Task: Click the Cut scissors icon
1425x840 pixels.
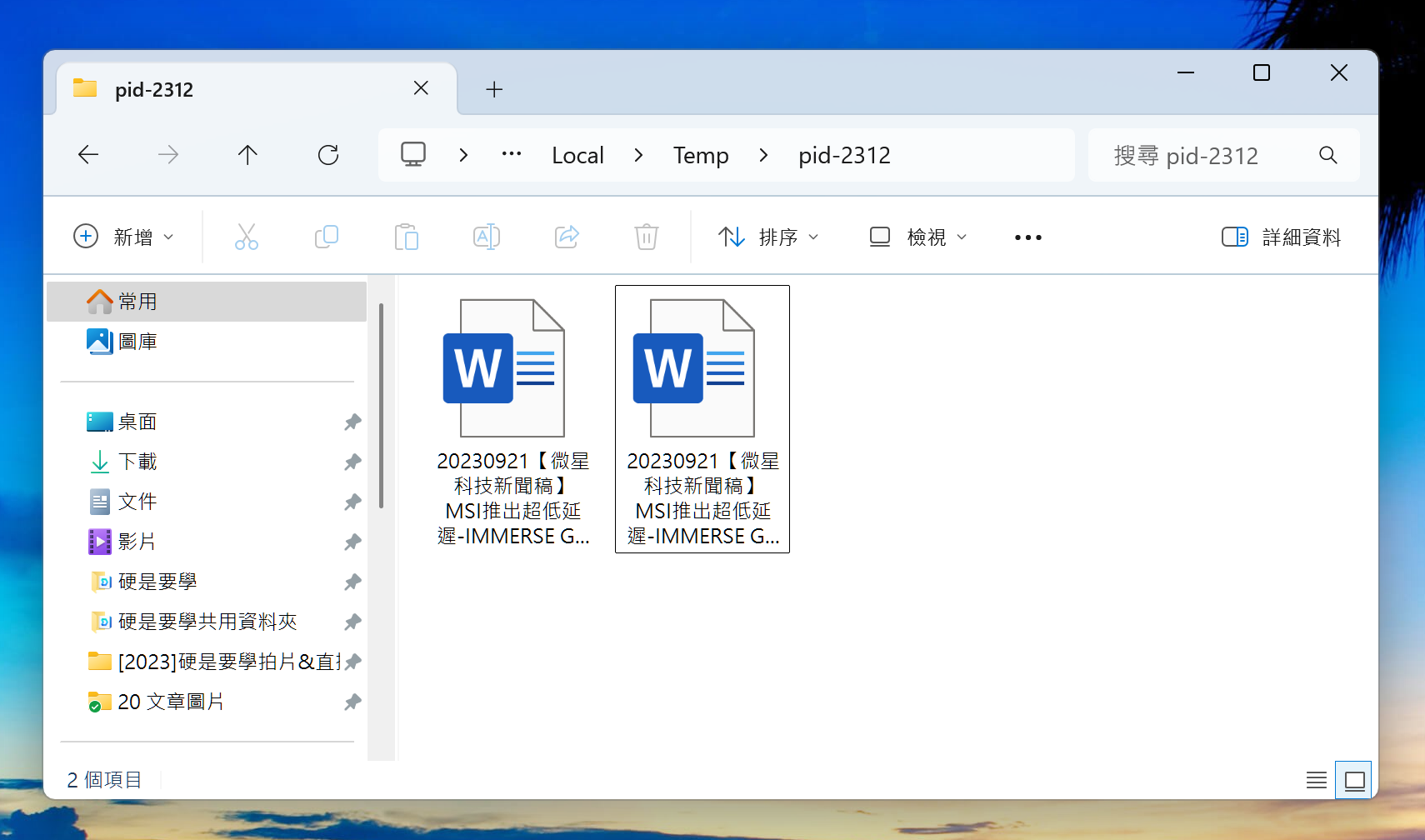Action: pos(246,237)
